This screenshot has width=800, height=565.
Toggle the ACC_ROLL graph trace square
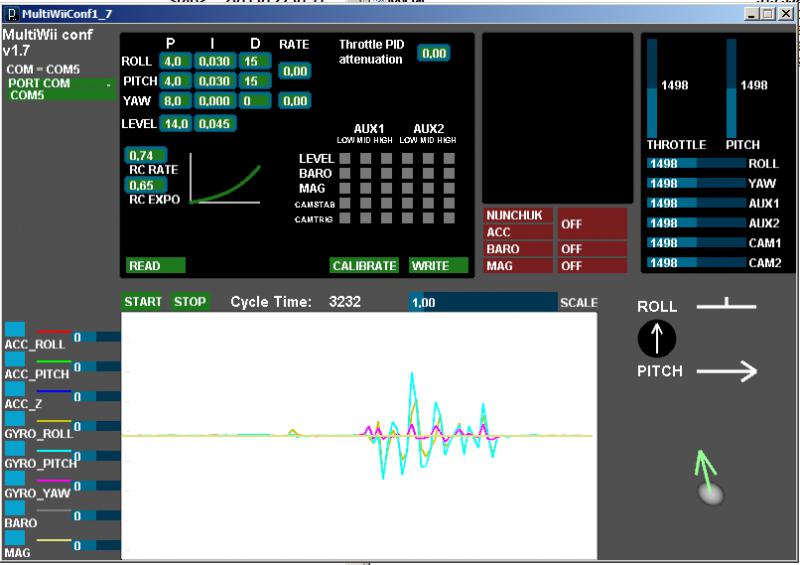click(x=15, y=329)
